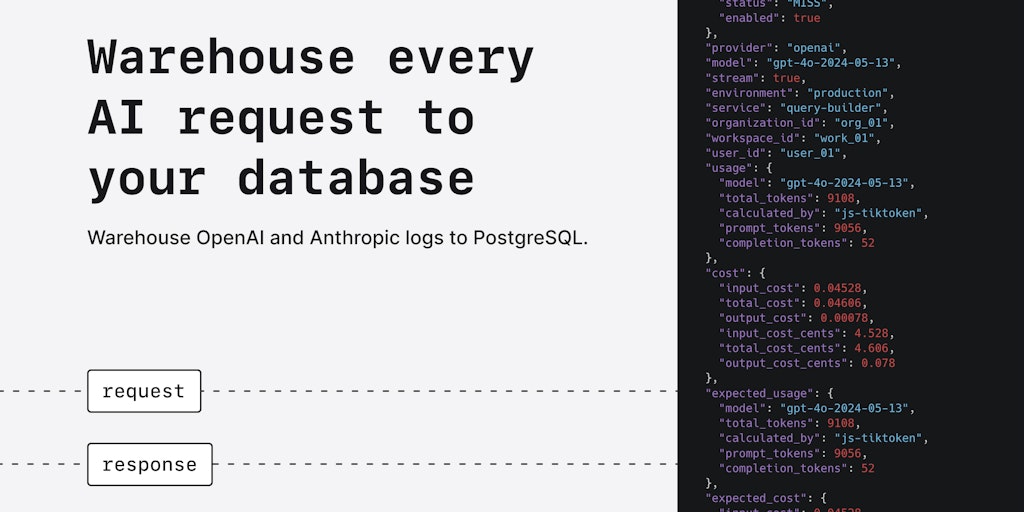Click the "provider": "openai" line
Screen dimensions: 1024x512
pyautogui.click(x=776, y=48)
